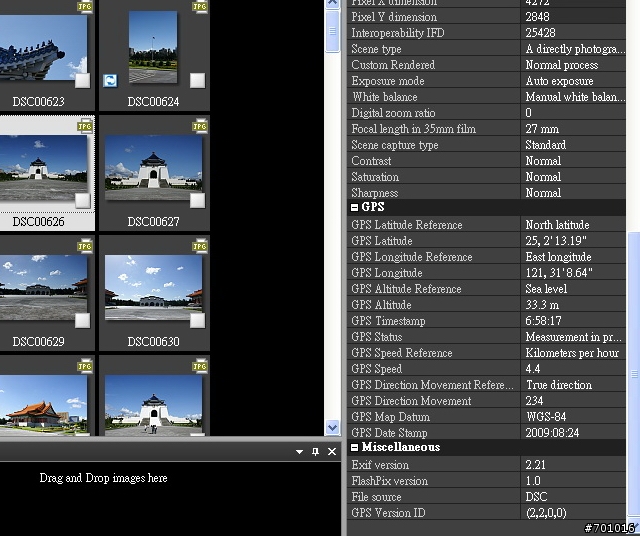This screenshot has height=536, width=640.
Task: Tick the checkbox on DSC00626
Action: tap(82, 200)
